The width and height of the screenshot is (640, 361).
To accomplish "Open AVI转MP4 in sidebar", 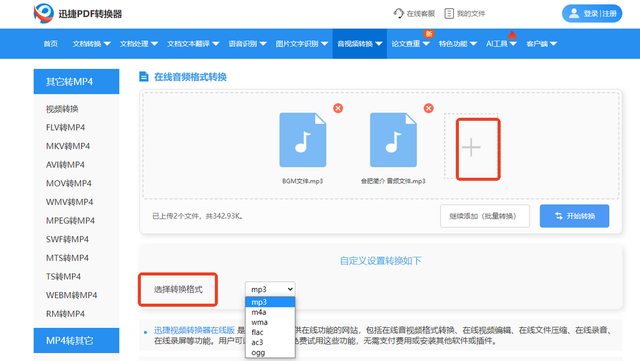I will pyautogui.click(x=65, y=165).
